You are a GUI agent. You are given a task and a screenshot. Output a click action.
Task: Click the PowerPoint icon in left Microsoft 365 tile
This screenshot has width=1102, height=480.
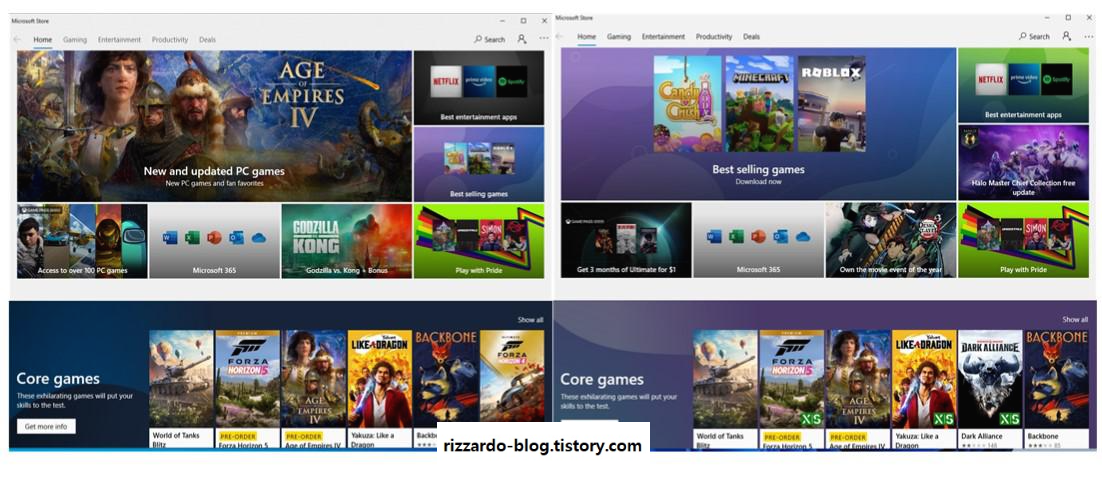[214, 238]
